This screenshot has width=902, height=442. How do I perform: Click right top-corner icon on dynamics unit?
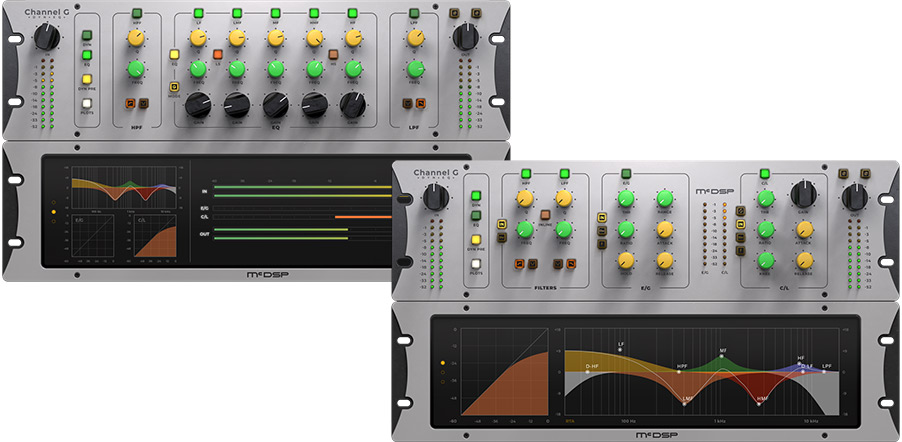[865, 173]
